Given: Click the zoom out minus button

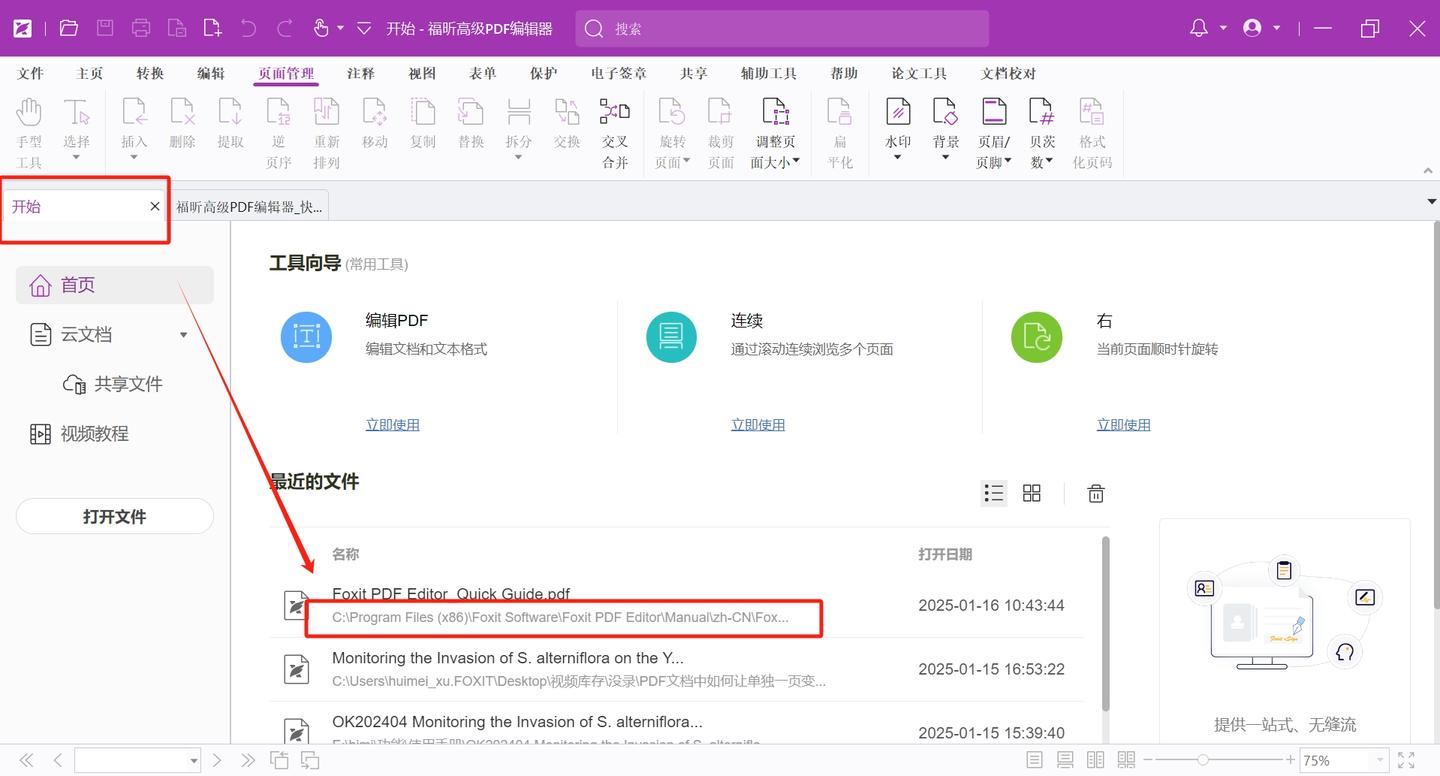Looking at the screenshot, I should pyautogui.click(x=1149, y=761).
